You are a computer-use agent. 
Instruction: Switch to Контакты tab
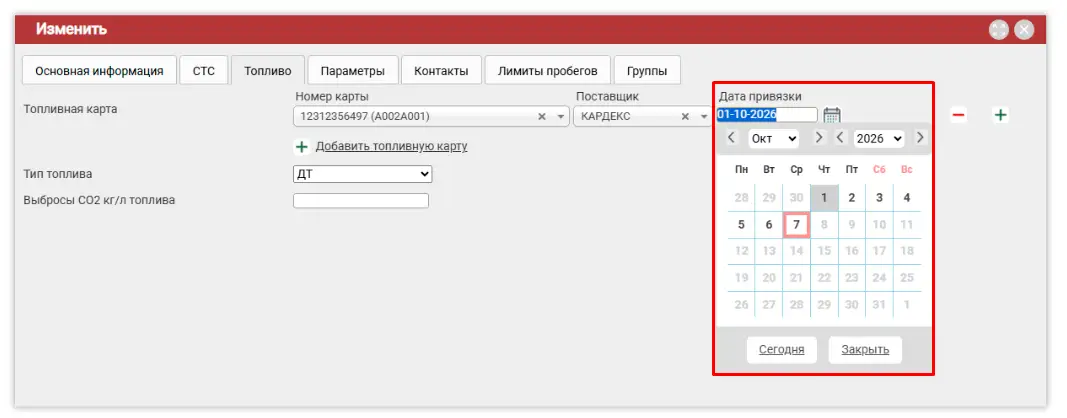441,71
